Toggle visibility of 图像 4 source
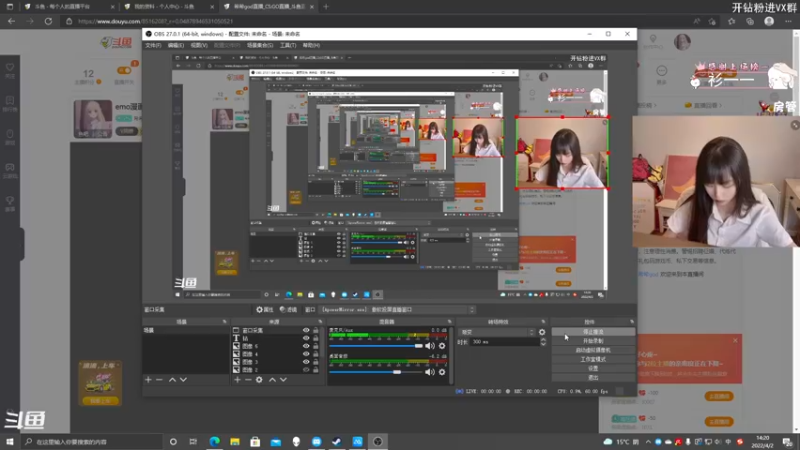Screen dimensions: 800x450 pyautogui.click(x=306, y=354)
